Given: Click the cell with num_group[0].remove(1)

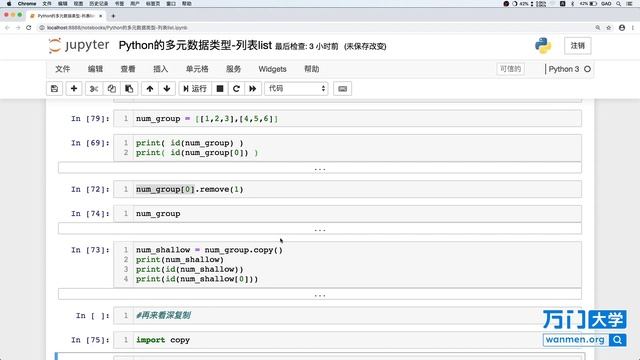Looking at the screenshot, I should pyautogui.click(x=347, y=189).
